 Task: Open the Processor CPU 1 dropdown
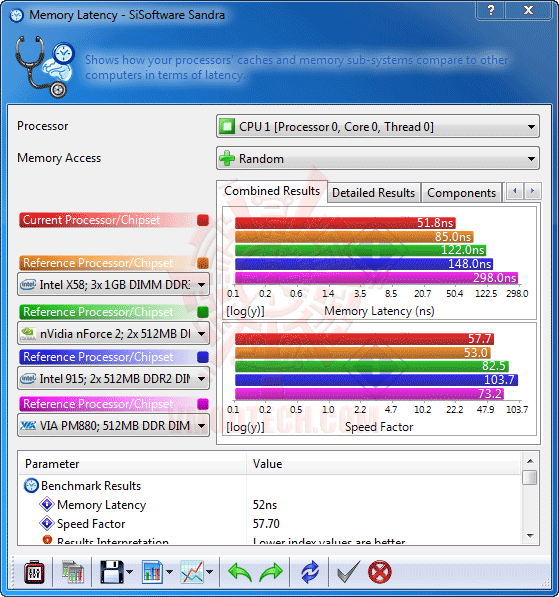(x=378, y=126)
